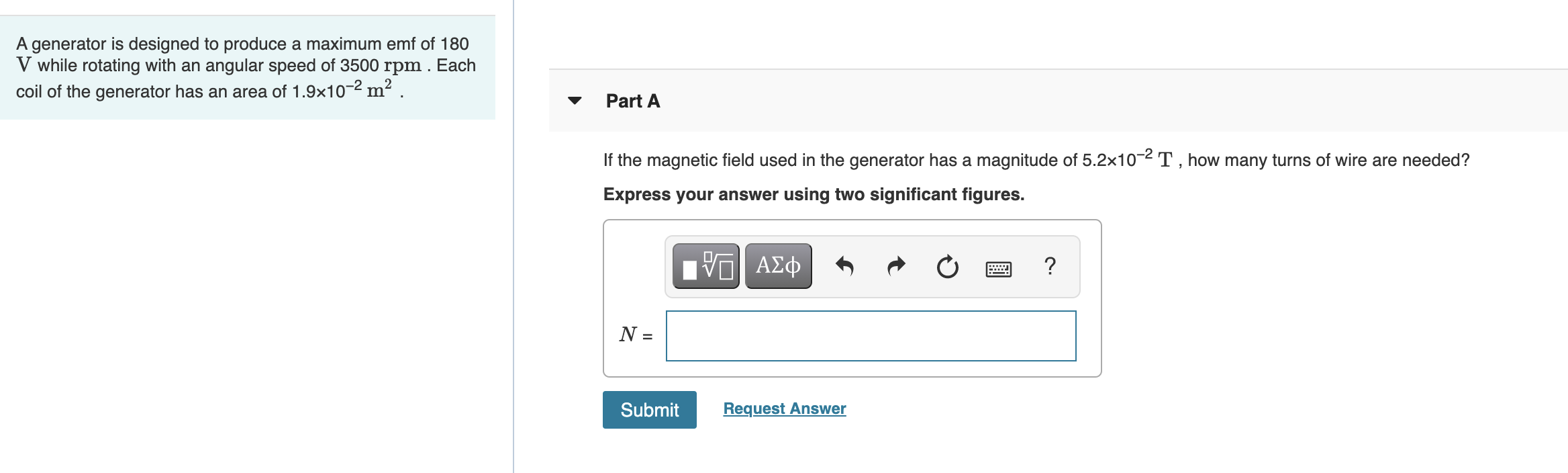Viewport: 1568px width, 473px height.
Task: Click the undo arrow in equation toolbar
Action: pos(844,267)
